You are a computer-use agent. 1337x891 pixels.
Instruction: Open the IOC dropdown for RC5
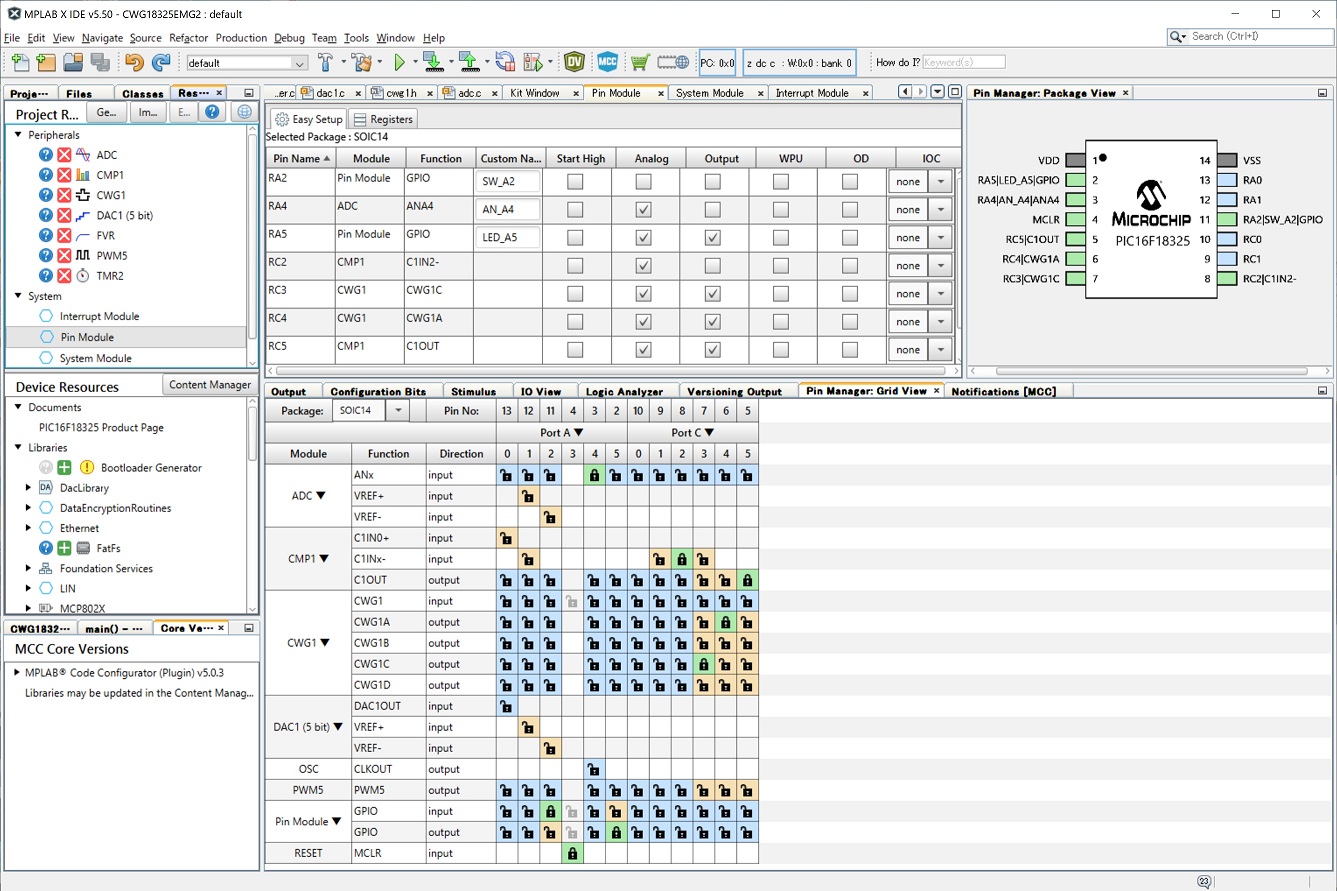coord(940,350)
